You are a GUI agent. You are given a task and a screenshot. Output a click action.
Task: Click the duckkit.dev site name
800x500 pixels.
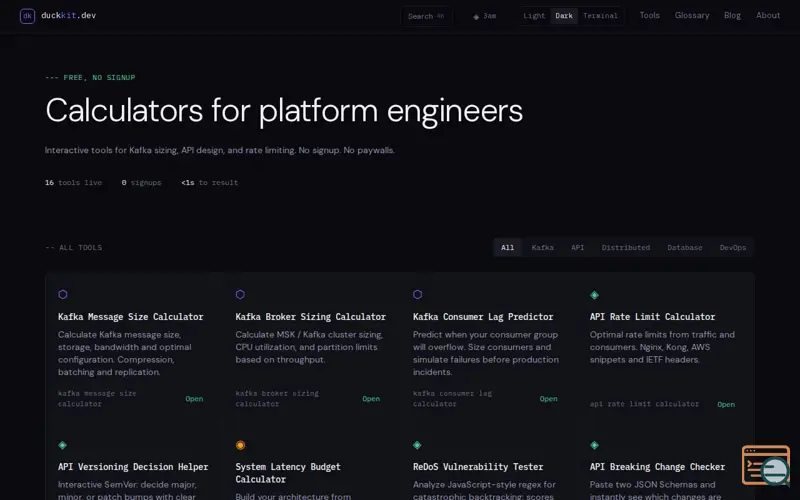[68, 15]
